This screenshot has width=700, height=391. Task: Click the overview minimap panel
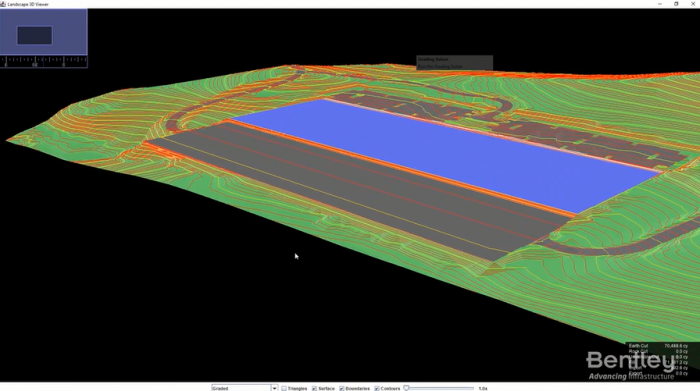point(44,32)
